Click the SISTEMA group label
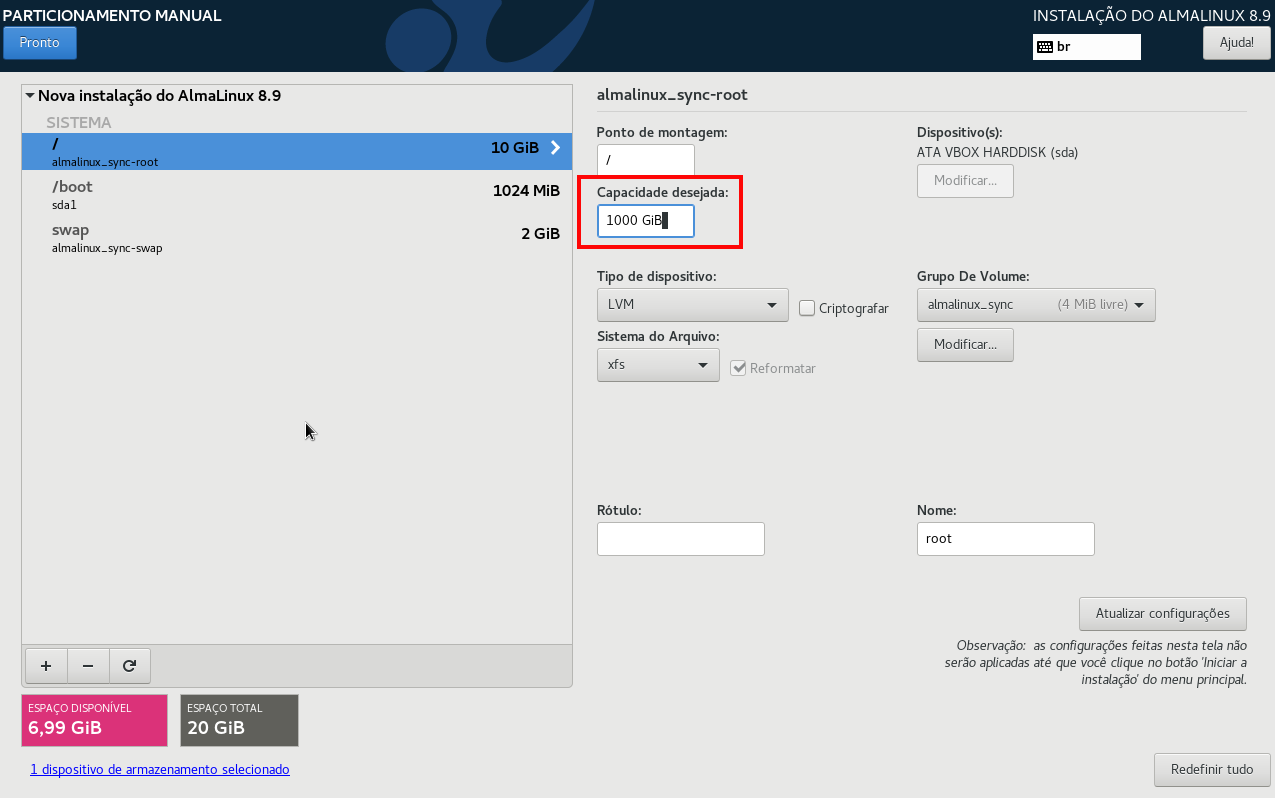Screen dimensions: 1275x798 coord(79,122)
